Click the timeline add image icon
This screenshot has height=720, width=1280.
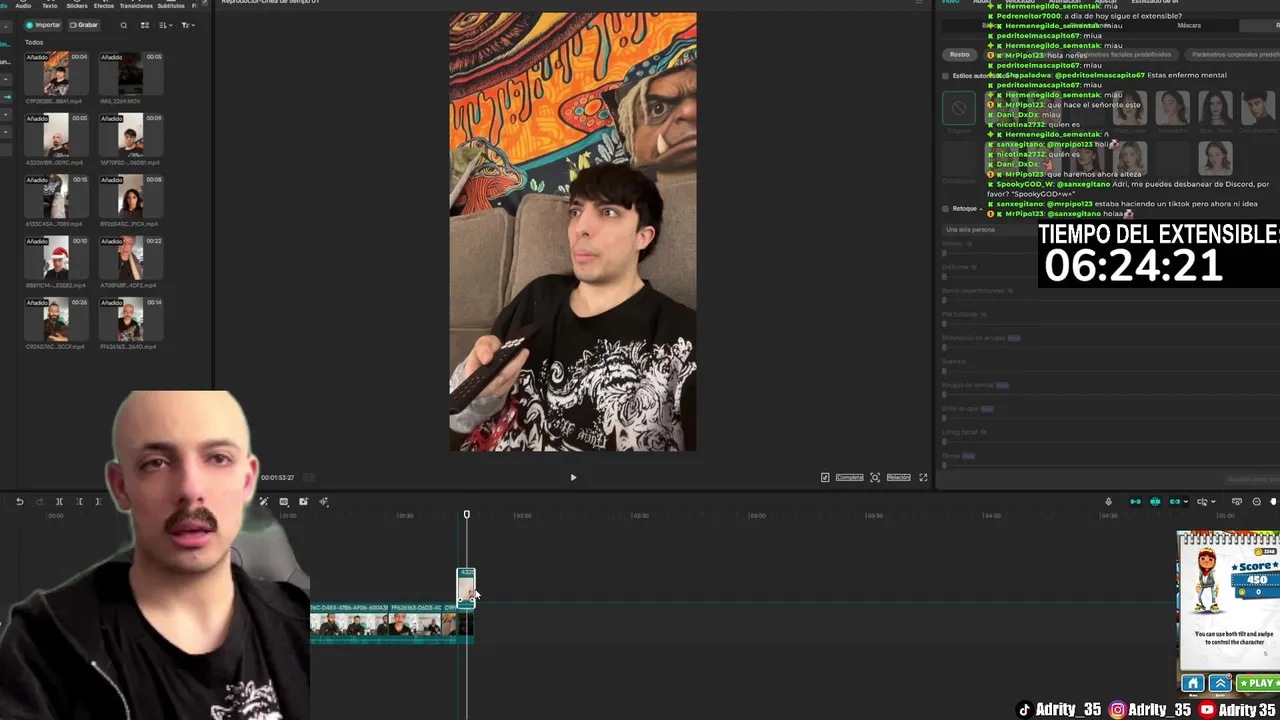(x=304, y=502)
